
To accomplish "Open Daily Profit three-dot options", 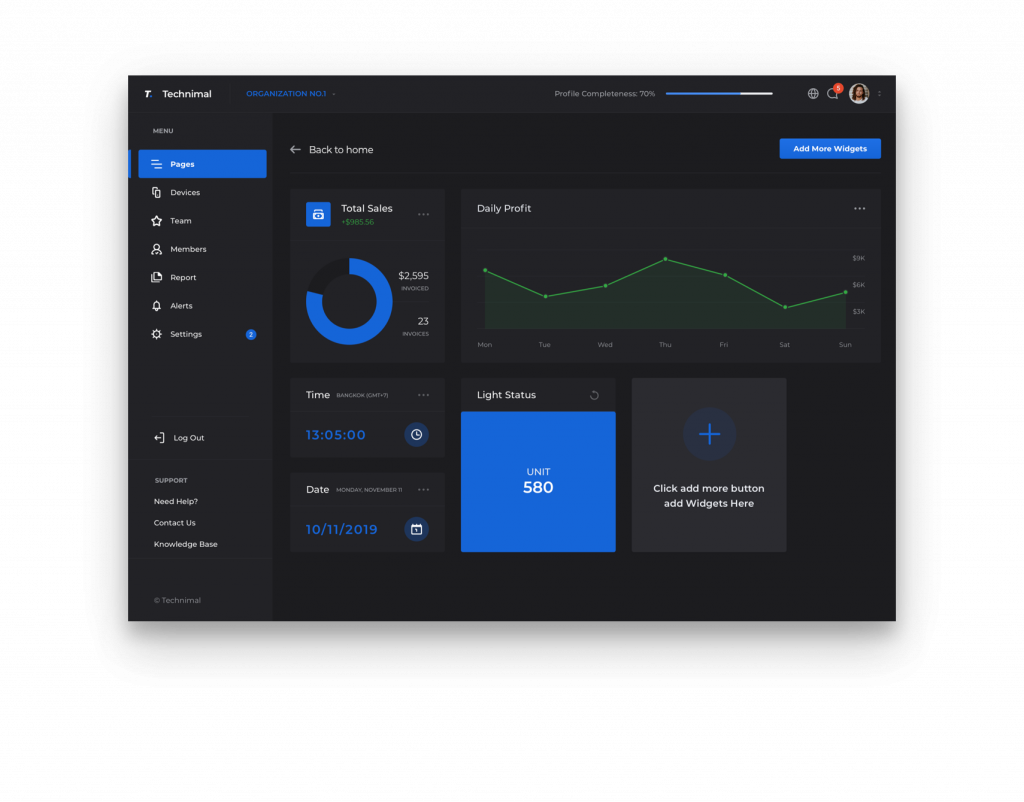I will coord(859,209).
